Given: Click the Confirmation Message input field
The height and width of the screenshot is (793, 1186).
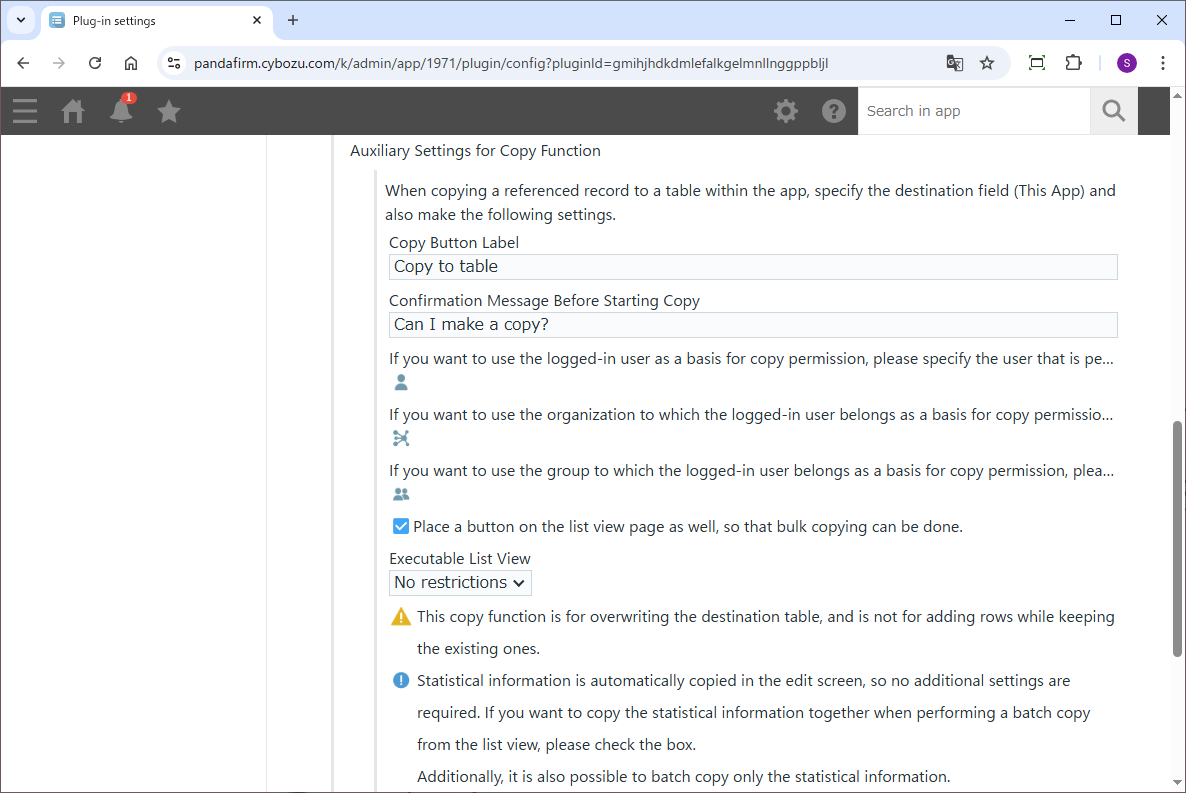Looking at the screenshot, I should click(x=752, y=325).
